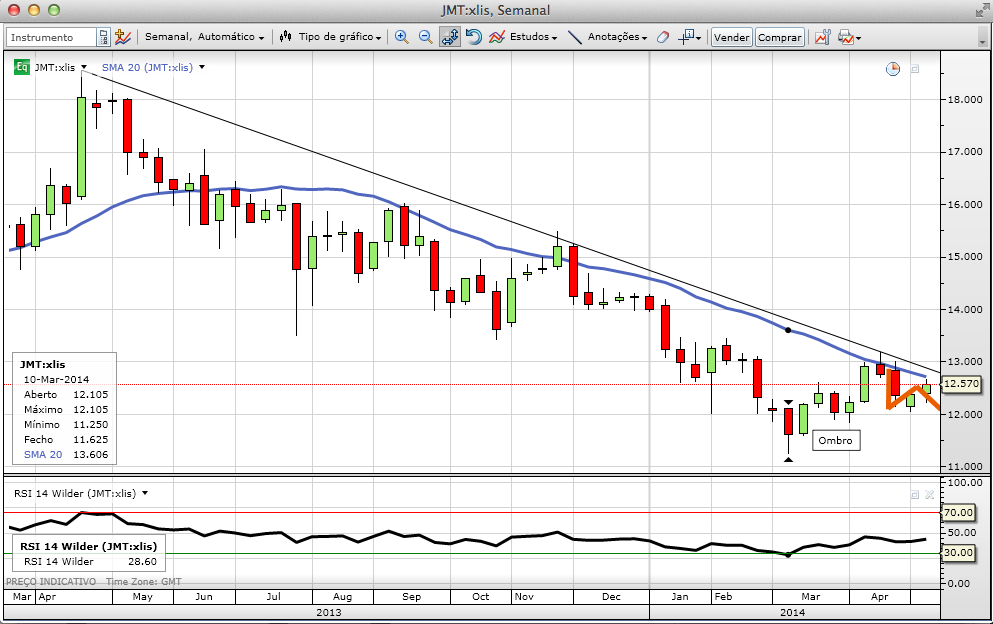Click the SMA 20 13.606 value

pyautogui.click(x=91, y=455)
